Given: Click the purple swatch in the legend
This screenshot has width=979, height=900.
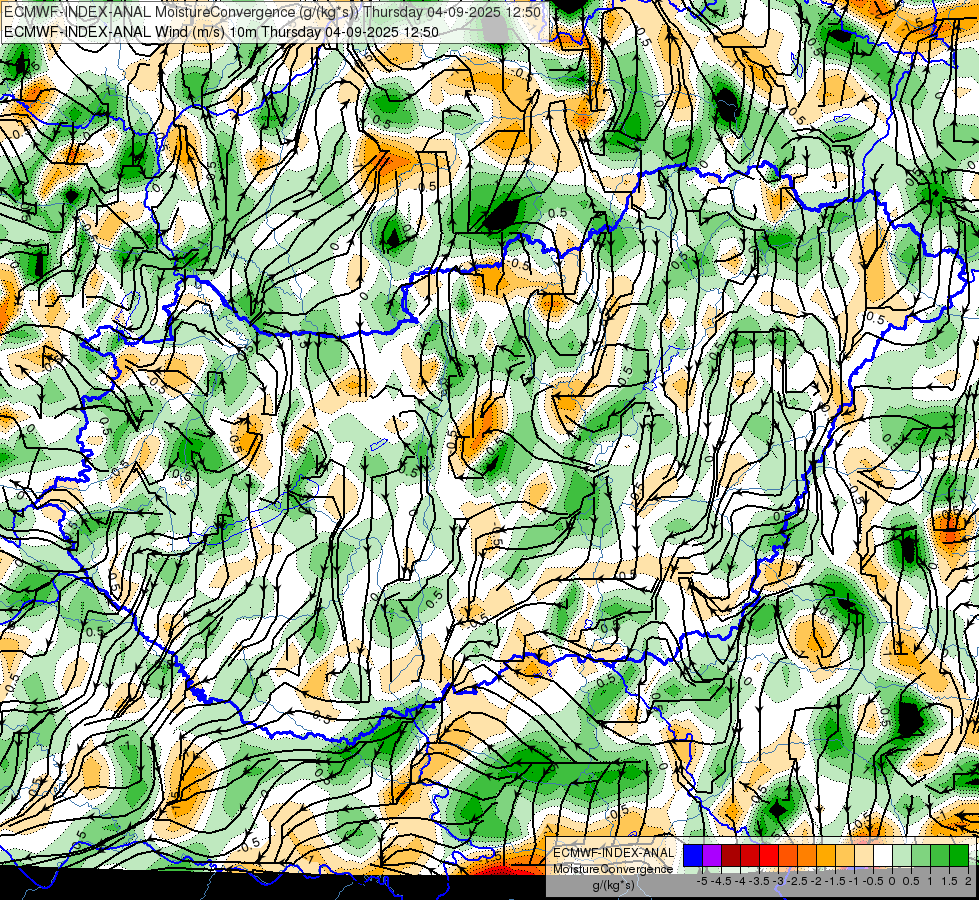Looking at the screenshot, I should tap(712, 856).
